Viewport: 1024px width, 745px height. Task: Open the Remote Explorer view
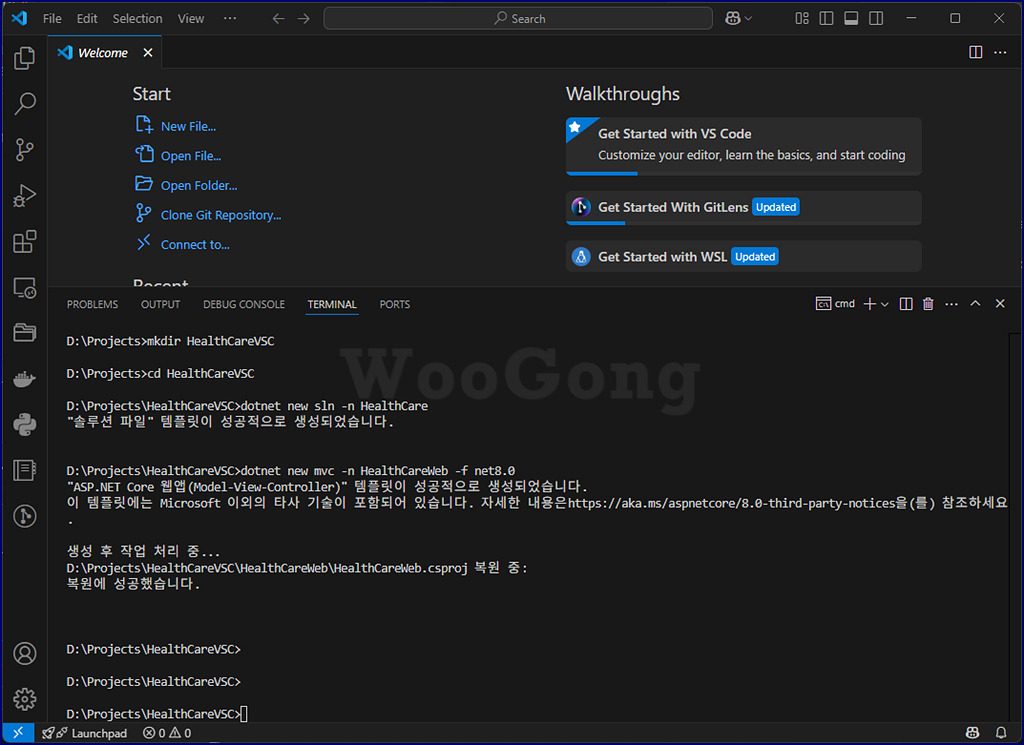point(24,287)
